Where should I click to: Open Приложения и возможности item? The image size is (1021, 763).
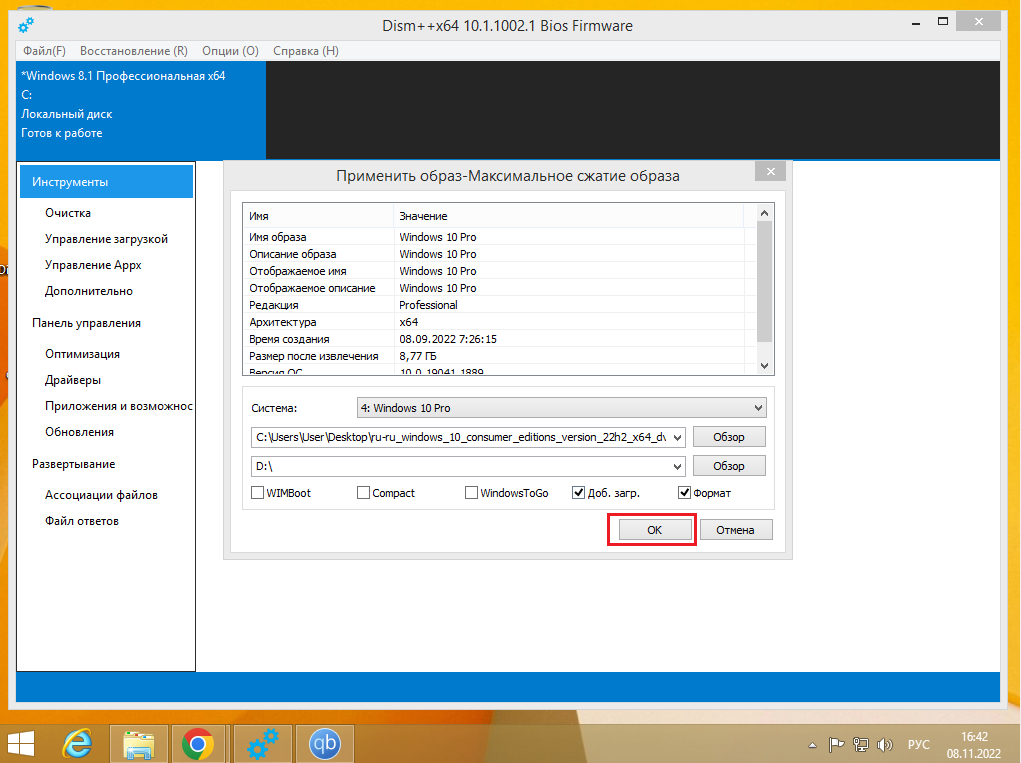[119, 406]
